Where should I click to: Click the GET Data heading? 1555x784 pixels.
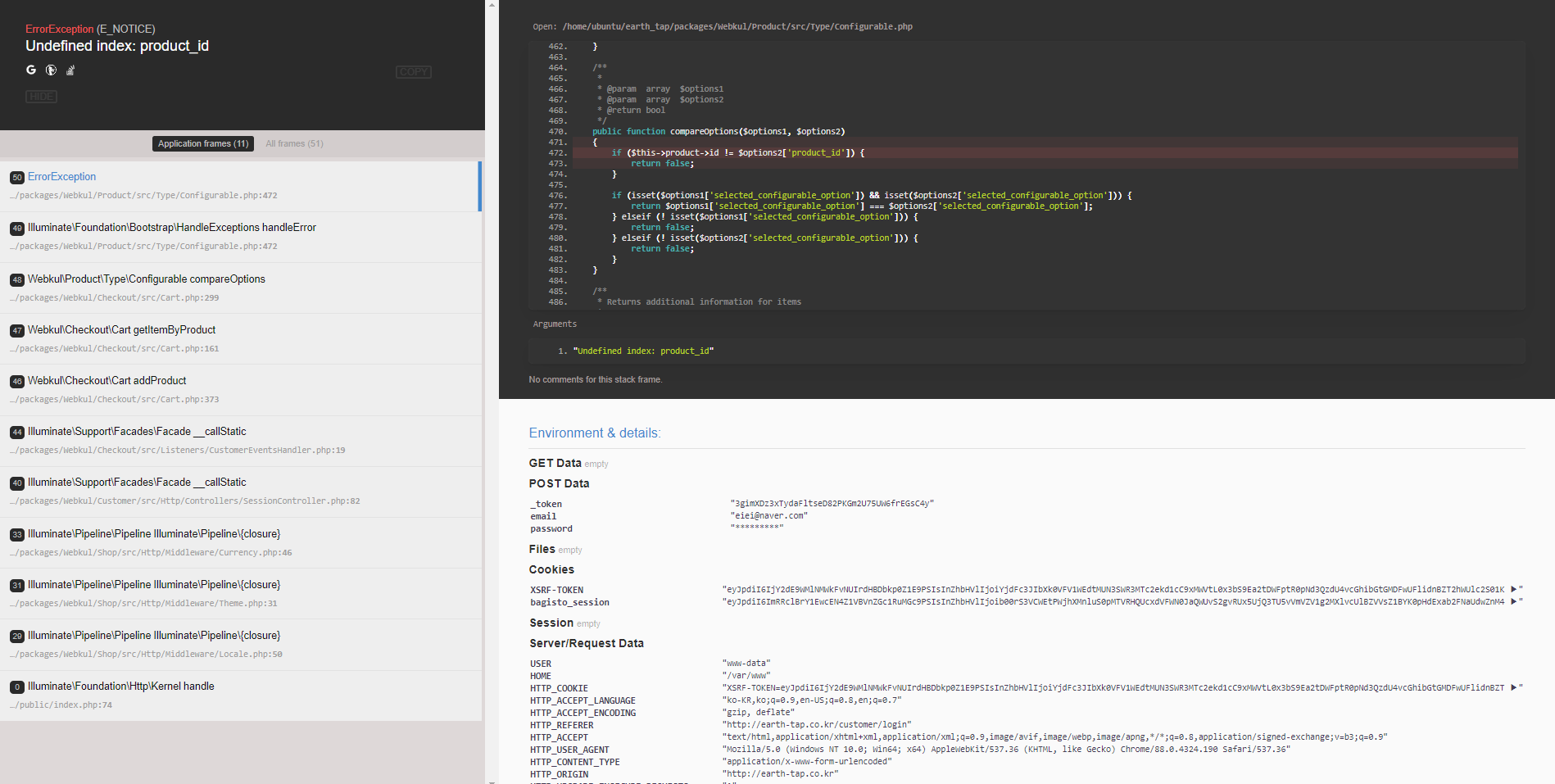coord(555,463)
